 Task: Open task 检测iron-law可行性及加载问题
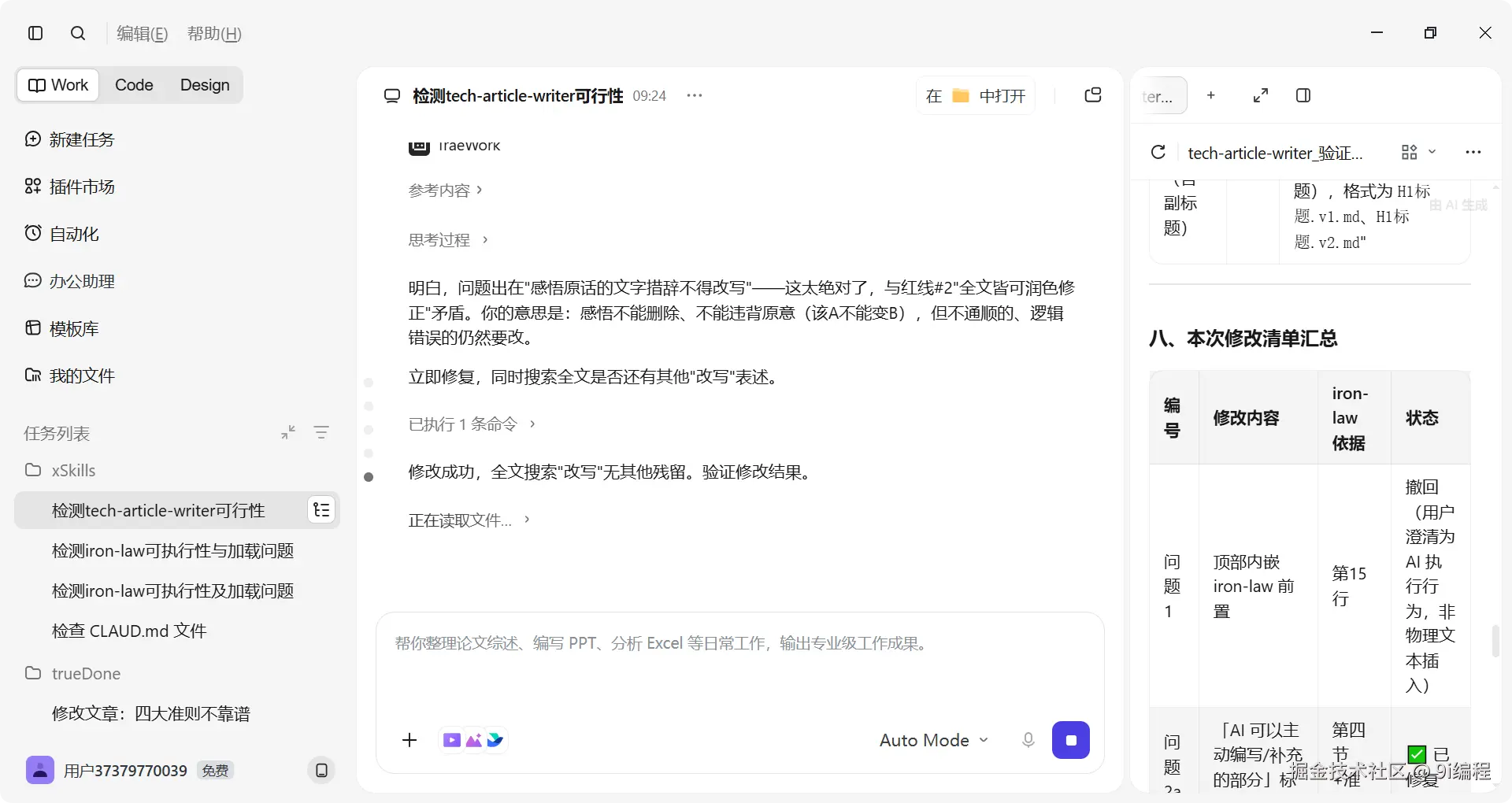(x=172, y=590)
